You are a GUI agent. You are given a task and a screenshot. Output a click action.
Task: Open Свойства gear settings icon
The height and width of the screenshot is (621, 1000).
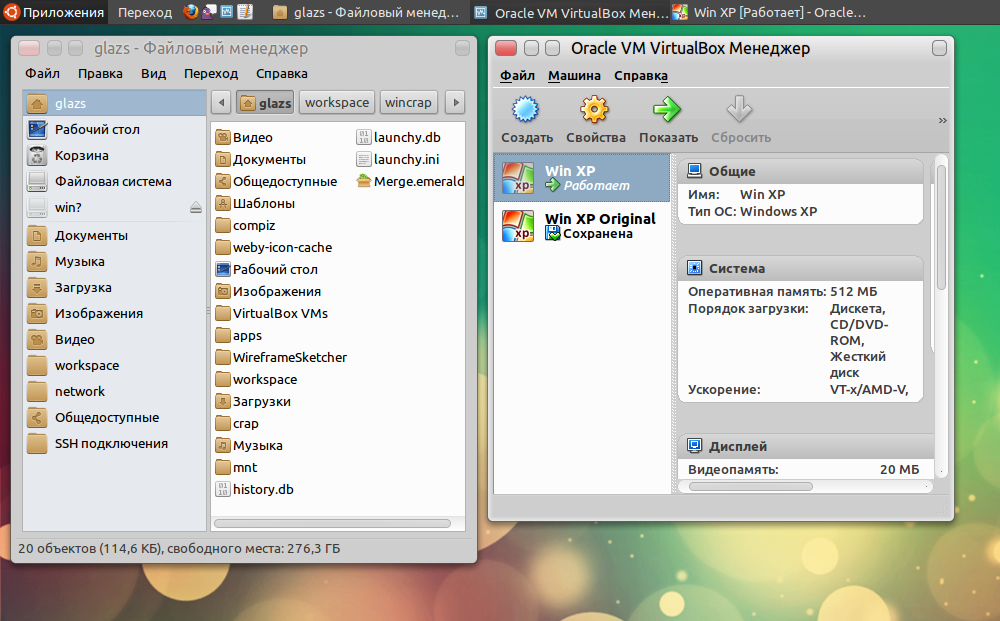coord(594,110)
